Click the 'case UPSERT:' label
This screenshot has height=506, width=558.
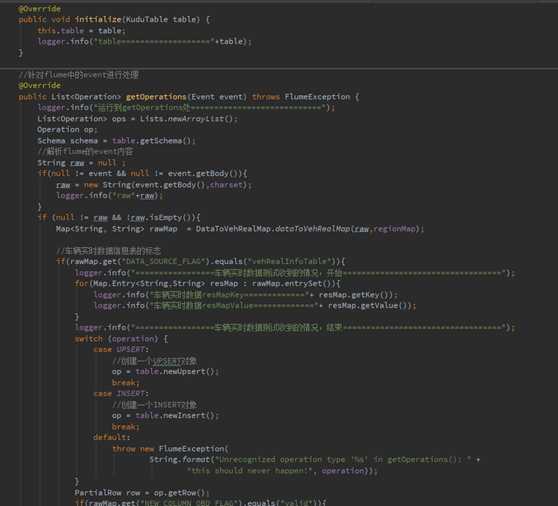[x=121, y=349]
